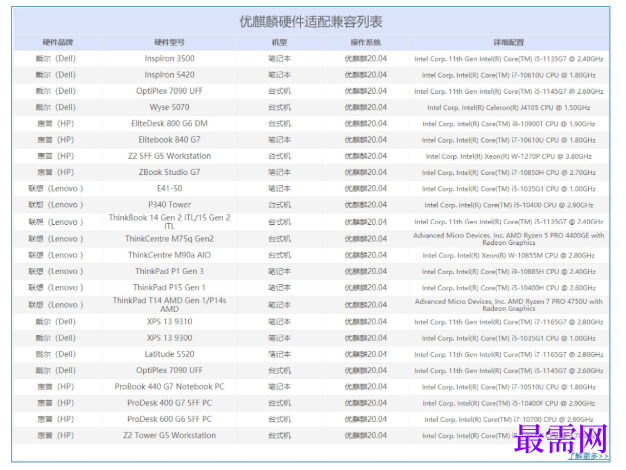Select the ThinkCentre M75q Gen2 cell
This screenshot has height=470, width=626.
coord(169,239)
